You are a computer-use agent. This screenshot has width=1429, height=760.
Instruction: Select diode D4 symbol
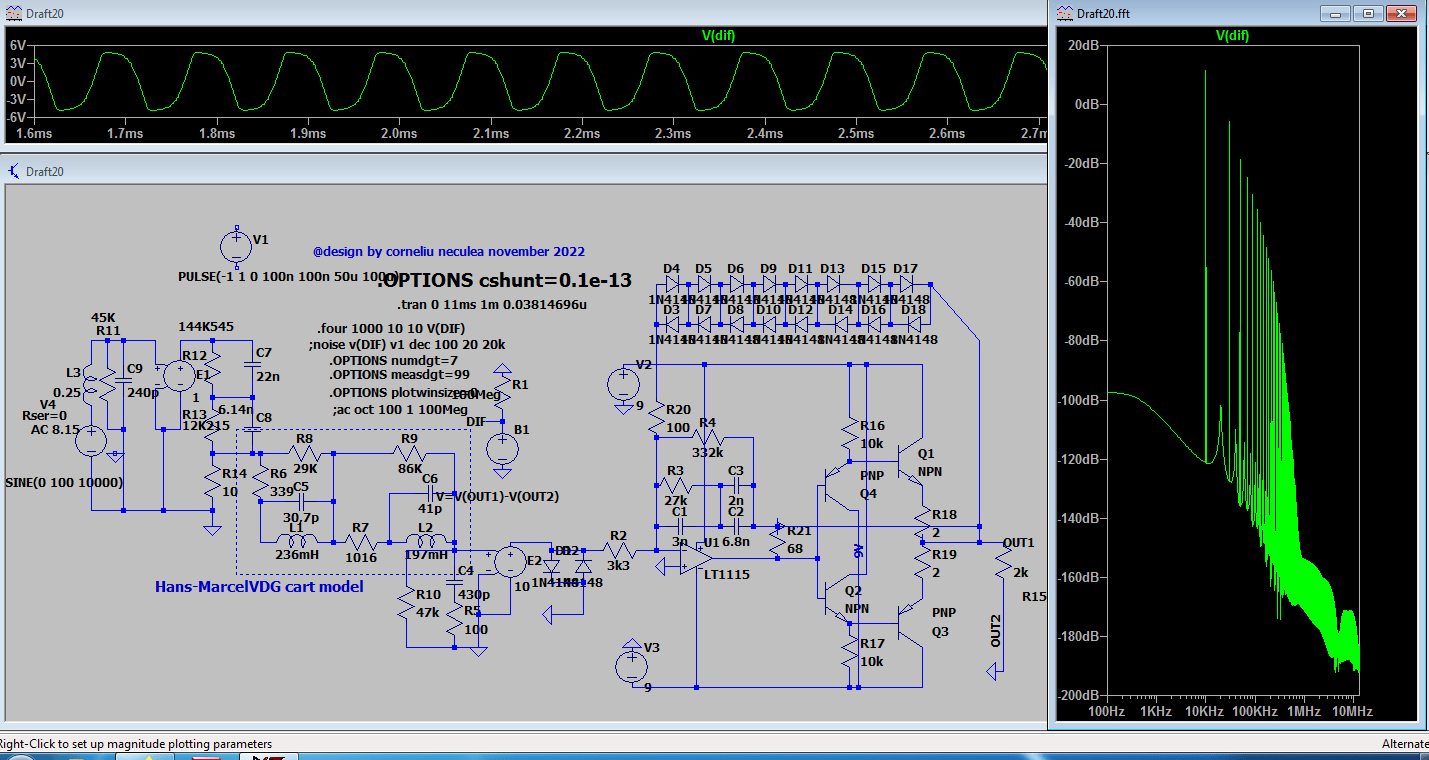(671, 285)
